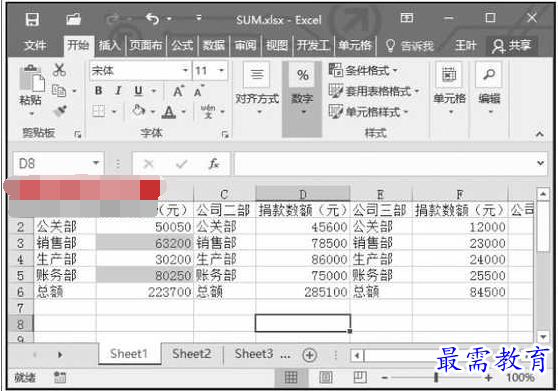Click 单元格样式 cell styles button

[369, 112]
